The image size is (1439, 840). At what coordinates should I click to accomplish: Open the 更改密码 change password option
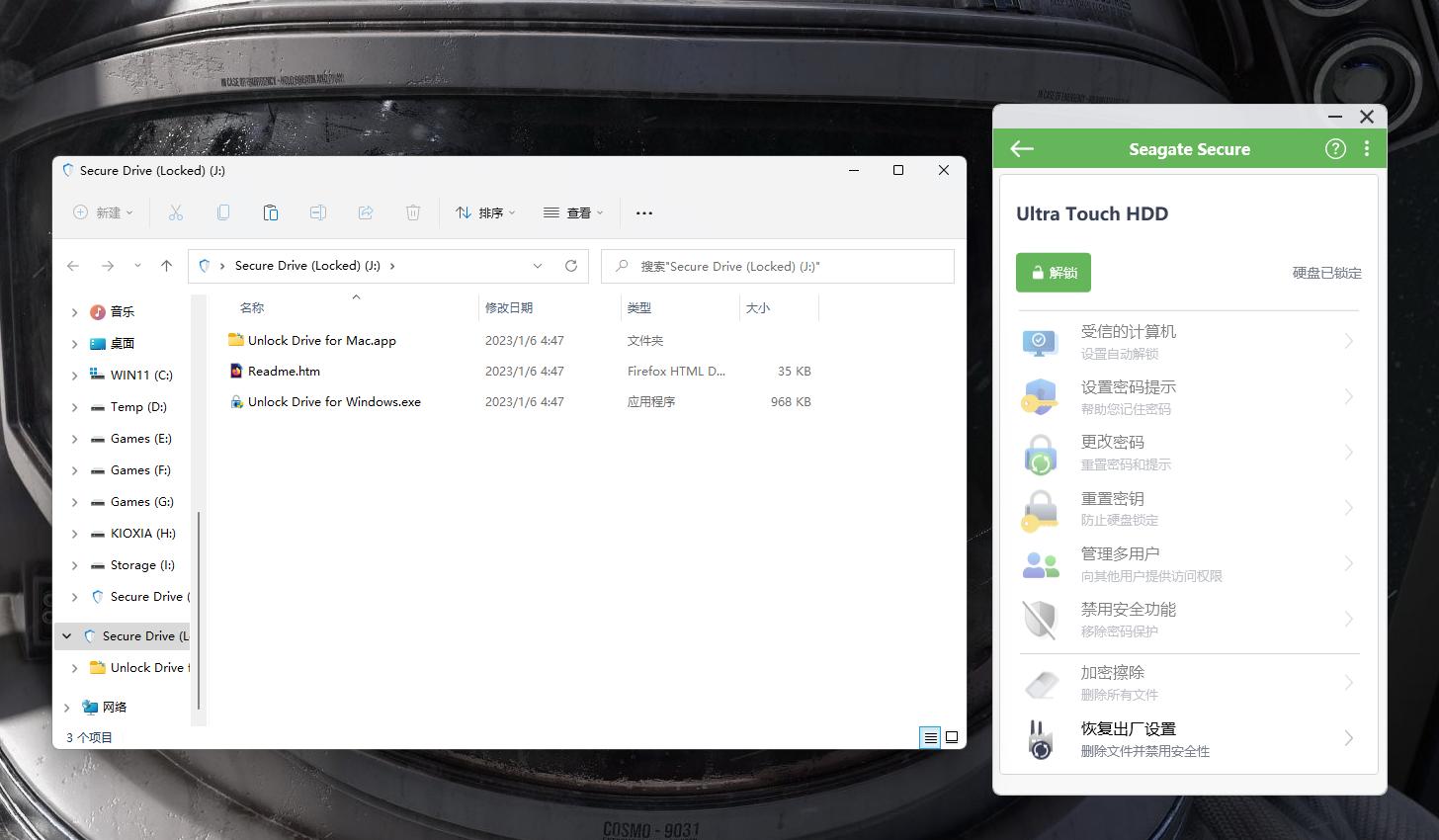(x=1188, y=453)
